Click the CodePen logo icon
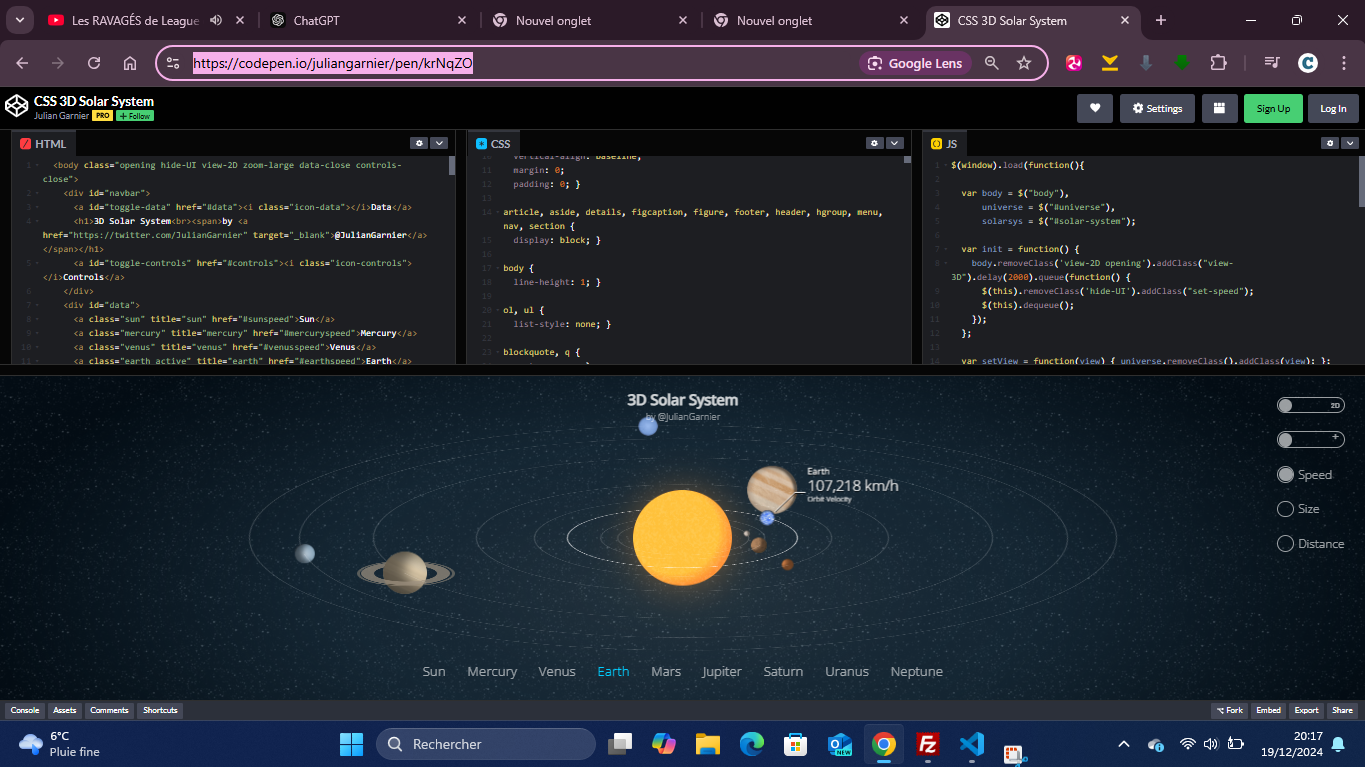 pyautogui.click(x=17, y=107)
